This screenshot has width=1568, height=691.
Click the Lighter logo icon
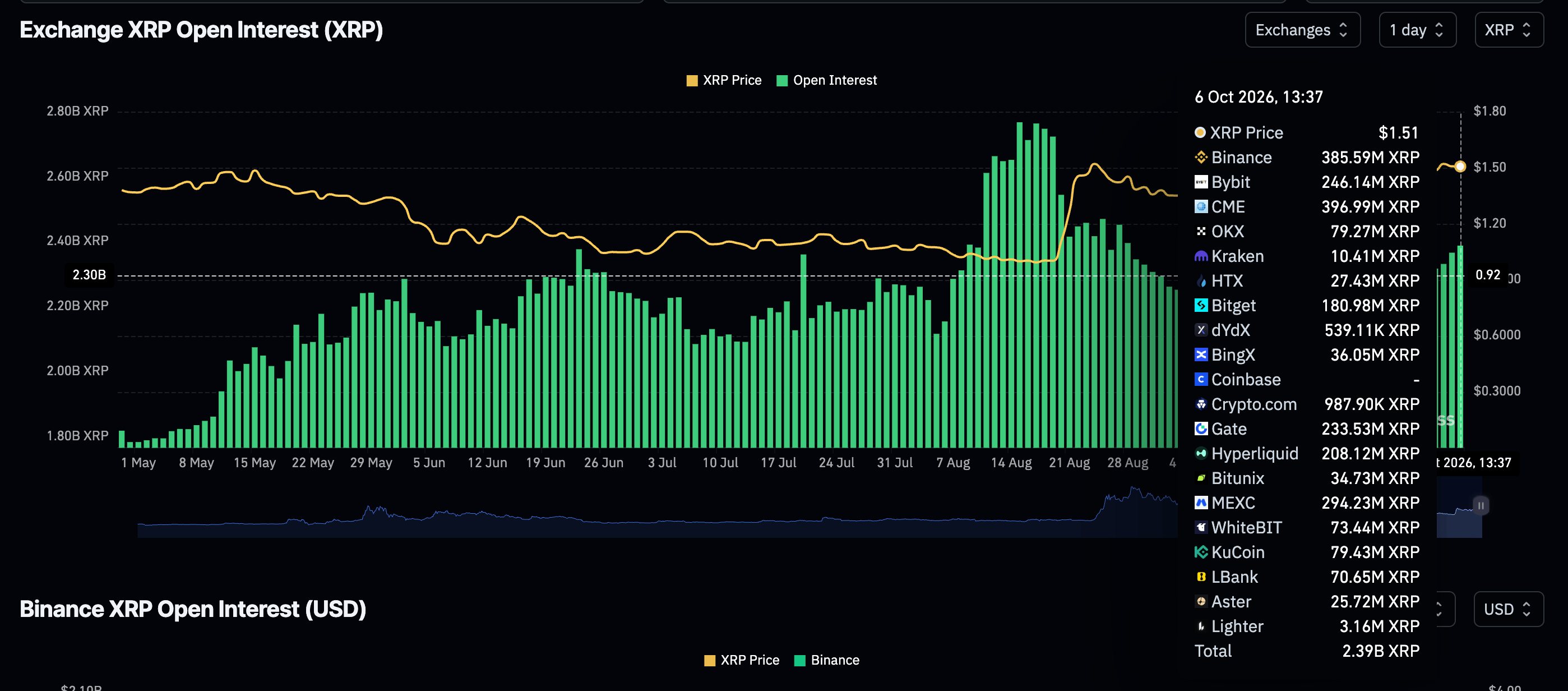(x=1200, y=626)
